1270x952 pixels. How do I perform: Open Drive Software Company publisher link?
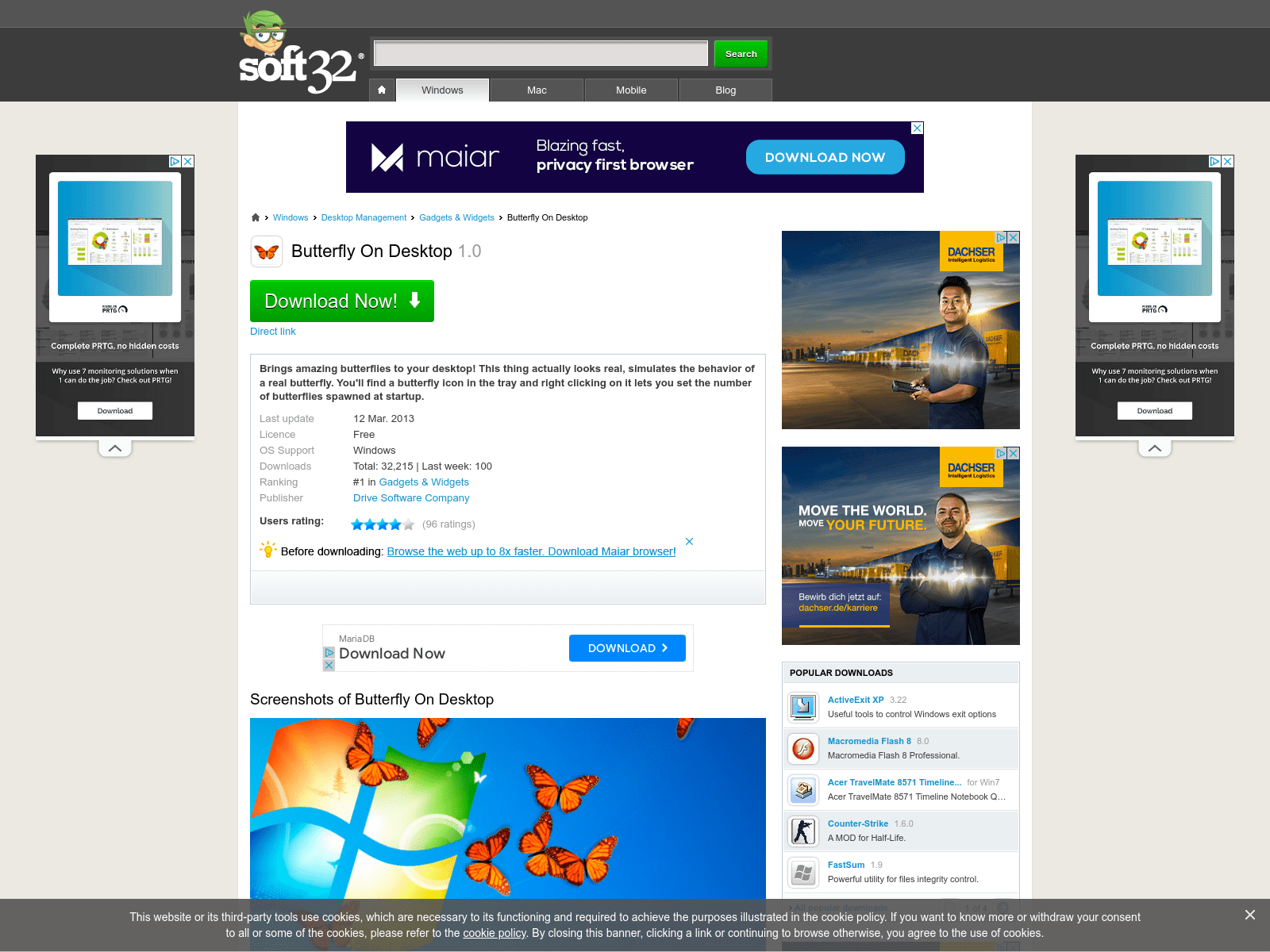[411, 498]
